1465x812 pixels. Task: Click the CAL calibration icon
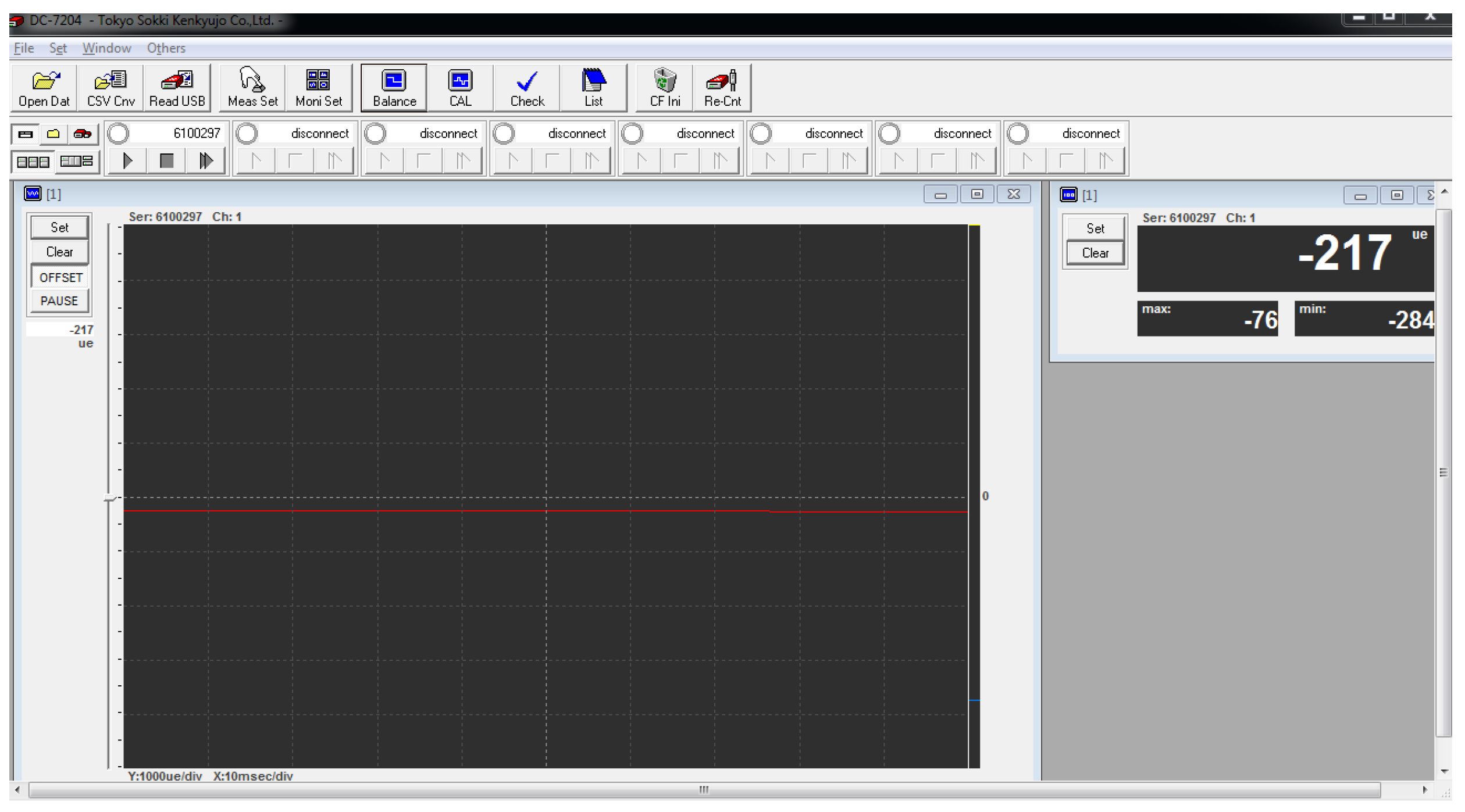point(460,87)
